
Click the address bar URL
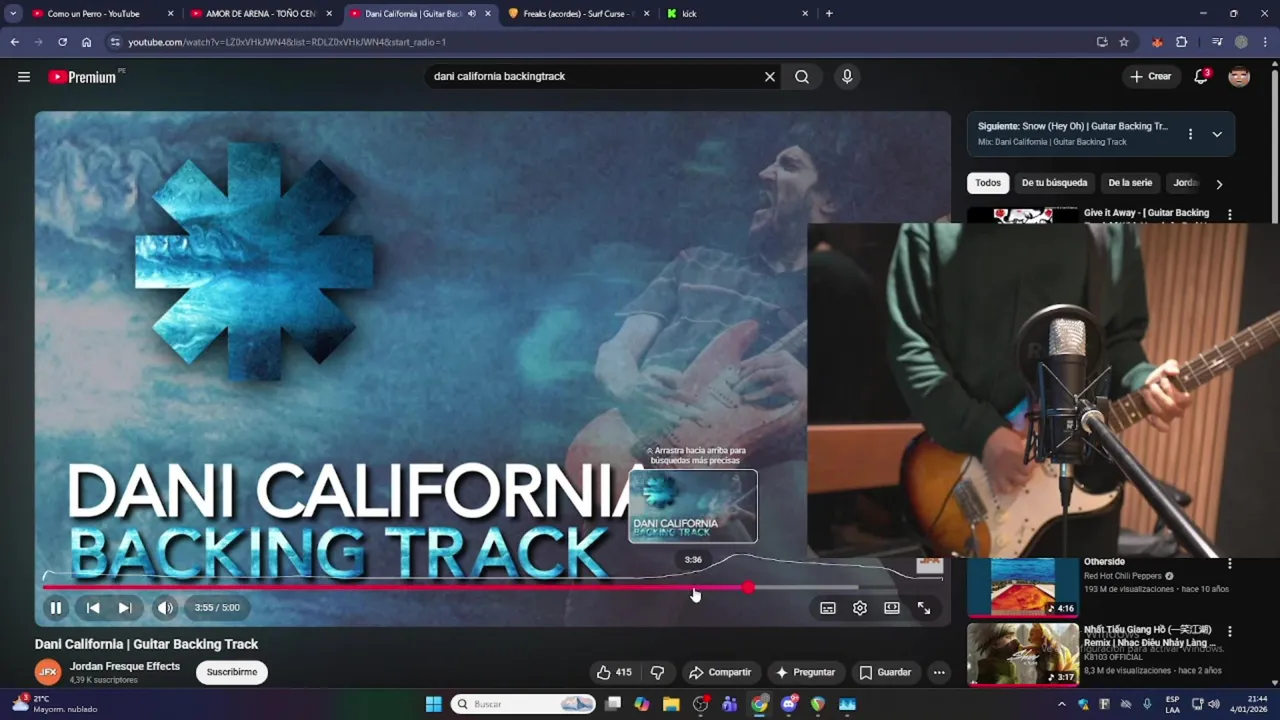[x=287, y=42]
